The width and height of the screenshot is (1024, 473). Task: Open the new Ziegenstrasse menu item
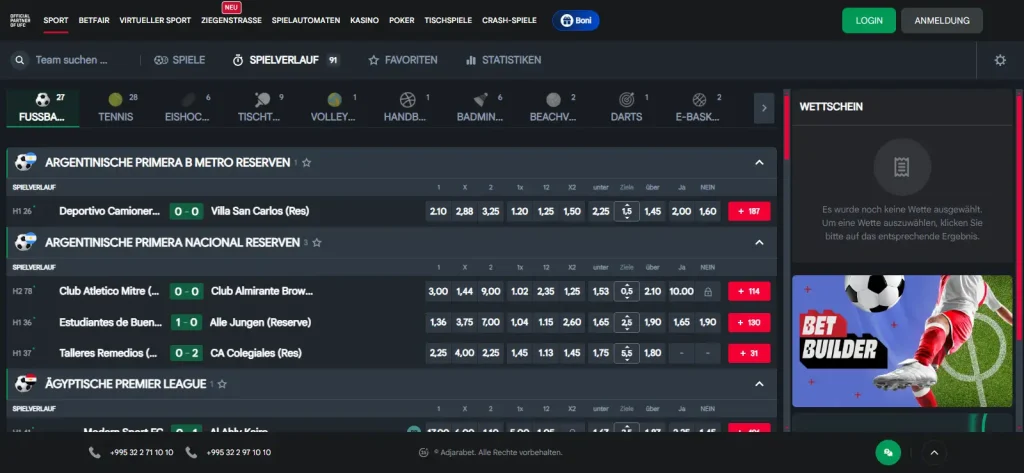pyautogui.click(x=231, y=20)
